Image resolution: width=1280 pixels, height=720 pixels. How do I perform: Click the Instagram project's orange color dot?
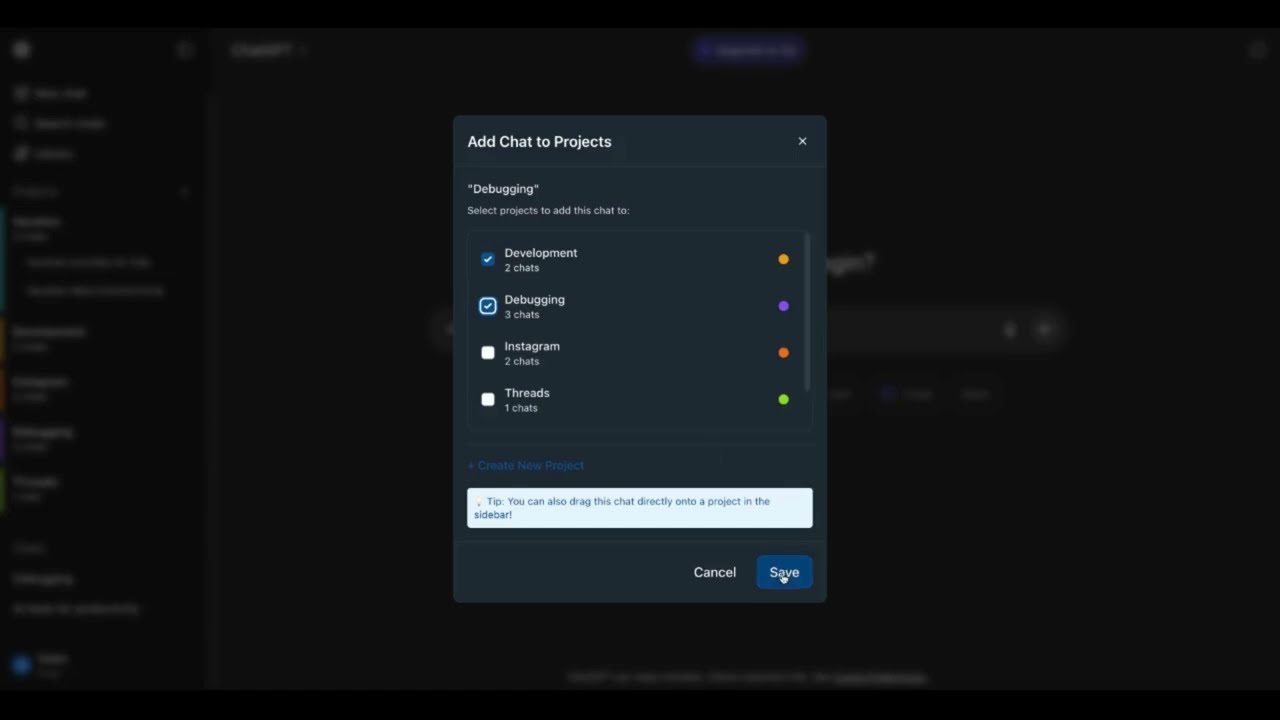click(784, 353)
